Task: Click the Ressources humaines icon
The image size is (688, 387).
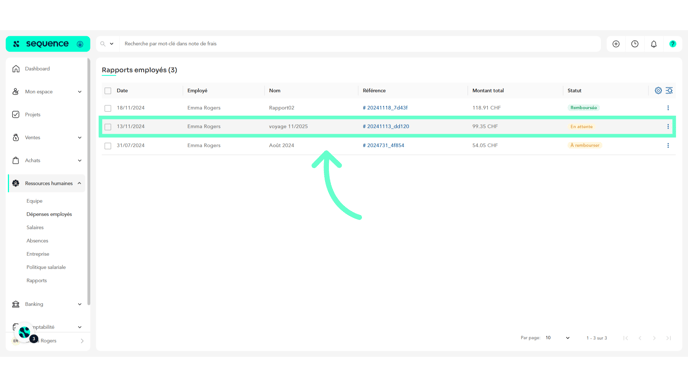Action: click(x=16, y=183)
